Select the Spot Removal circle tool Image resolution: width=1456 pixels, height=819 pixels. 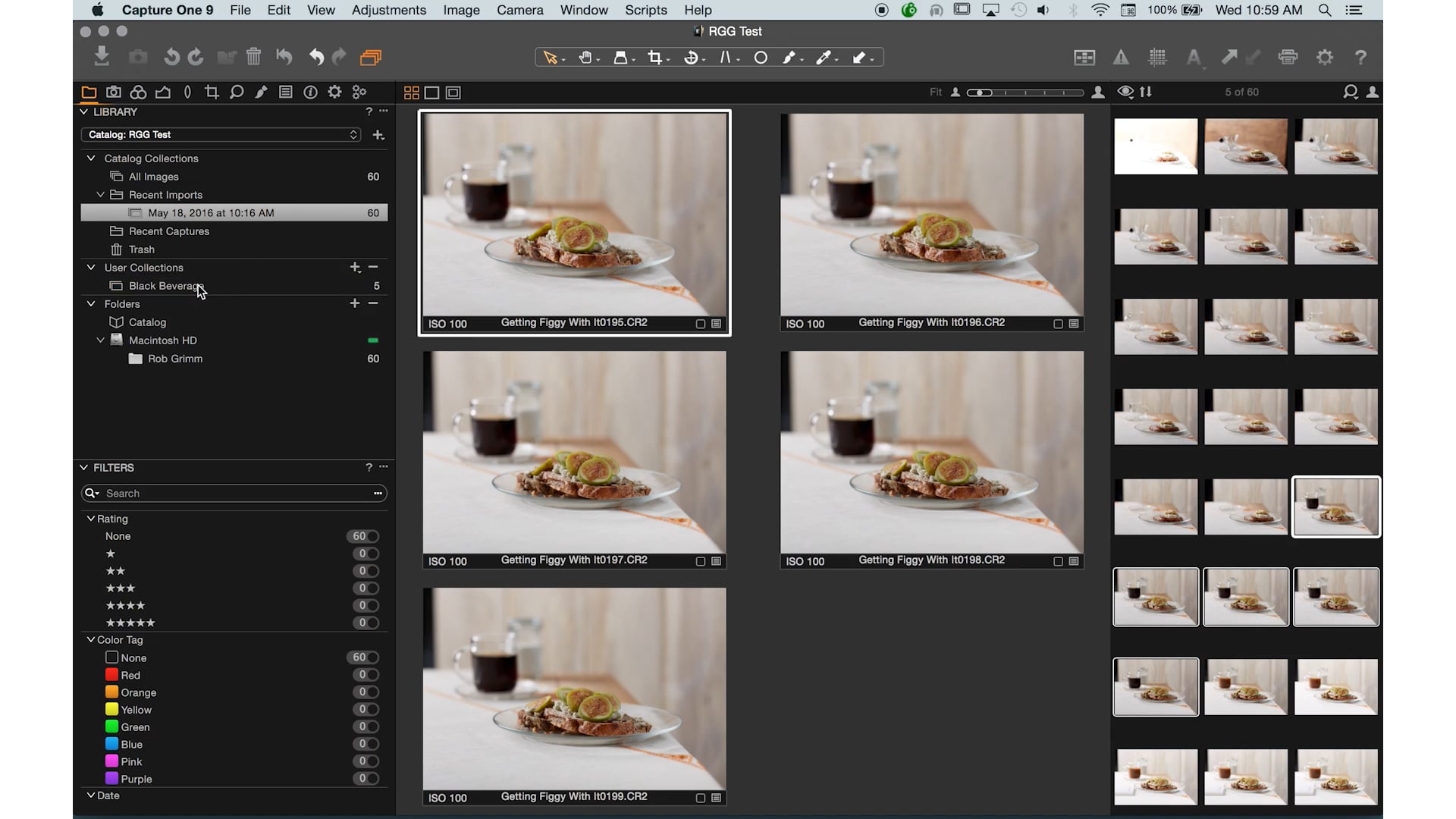(761, 57)
